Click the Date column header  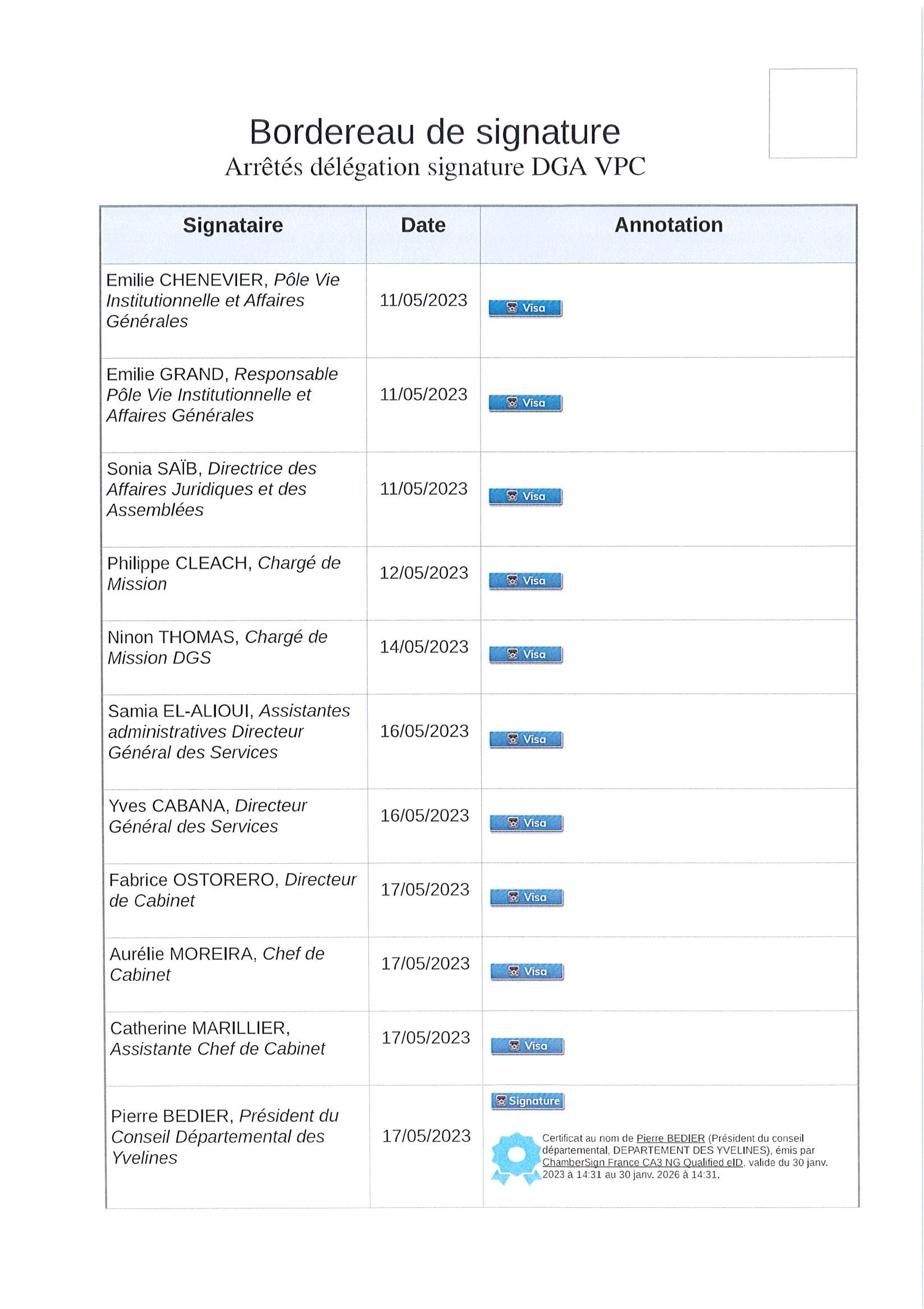[x=423, y=225]
